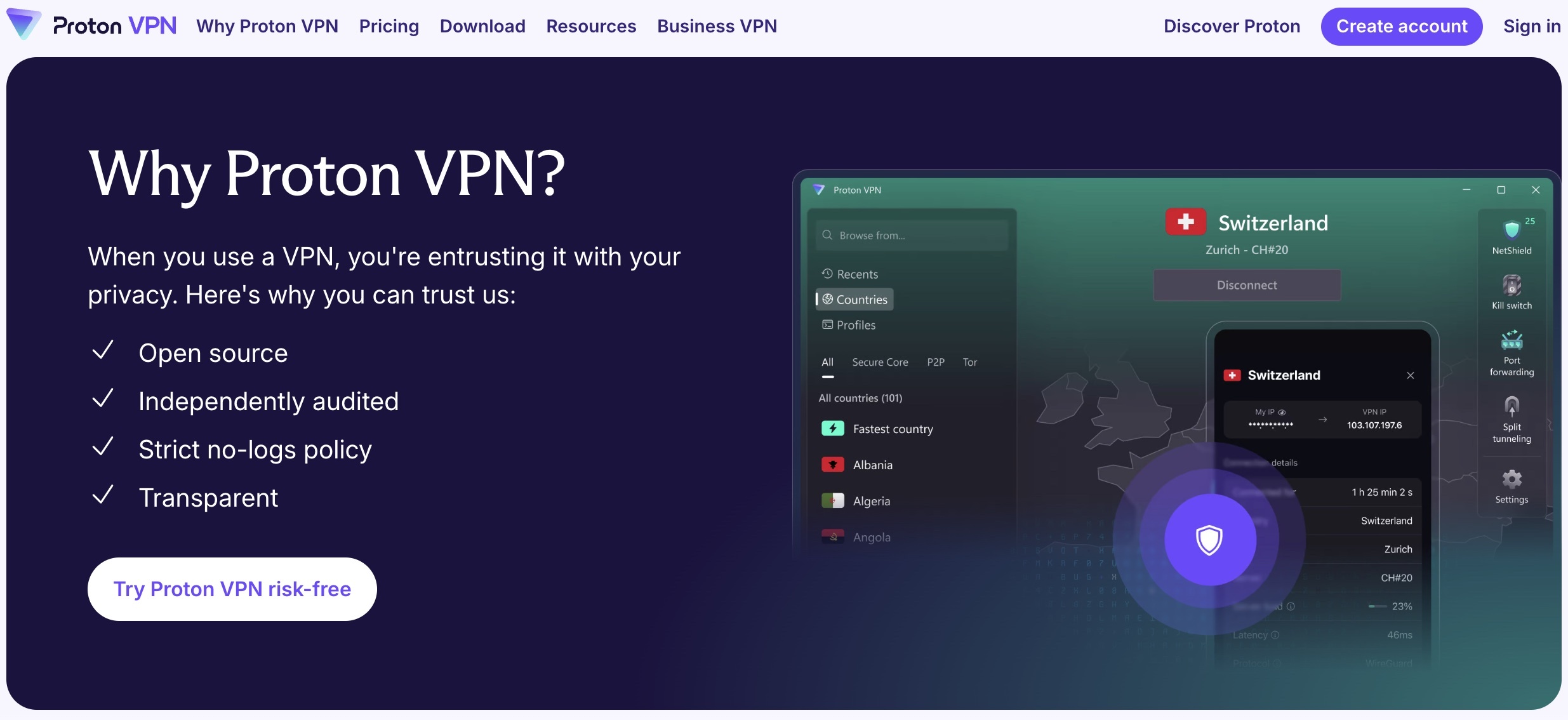
Task: Toggle My IP visibility eye icon
Action: point(1282,412)
